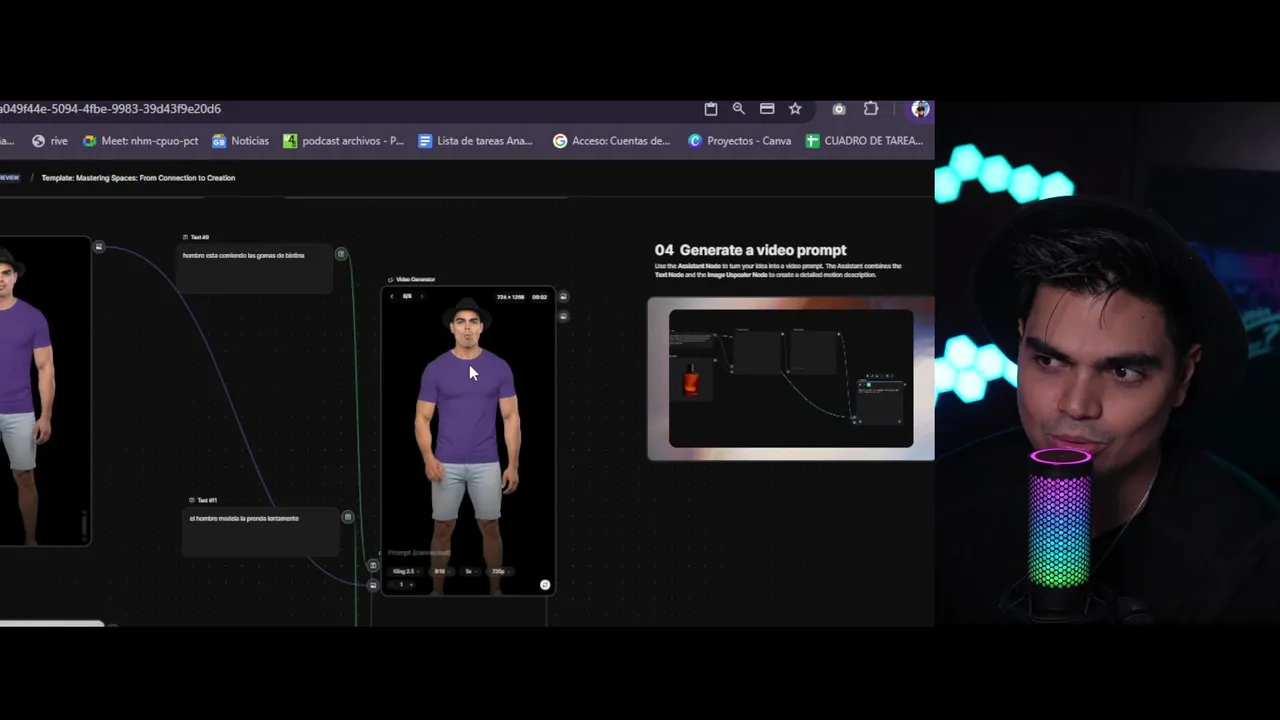Screen dimensions: 1280x720
Task: Click the round generate button on the Video Generator
Action: [545, 585]
